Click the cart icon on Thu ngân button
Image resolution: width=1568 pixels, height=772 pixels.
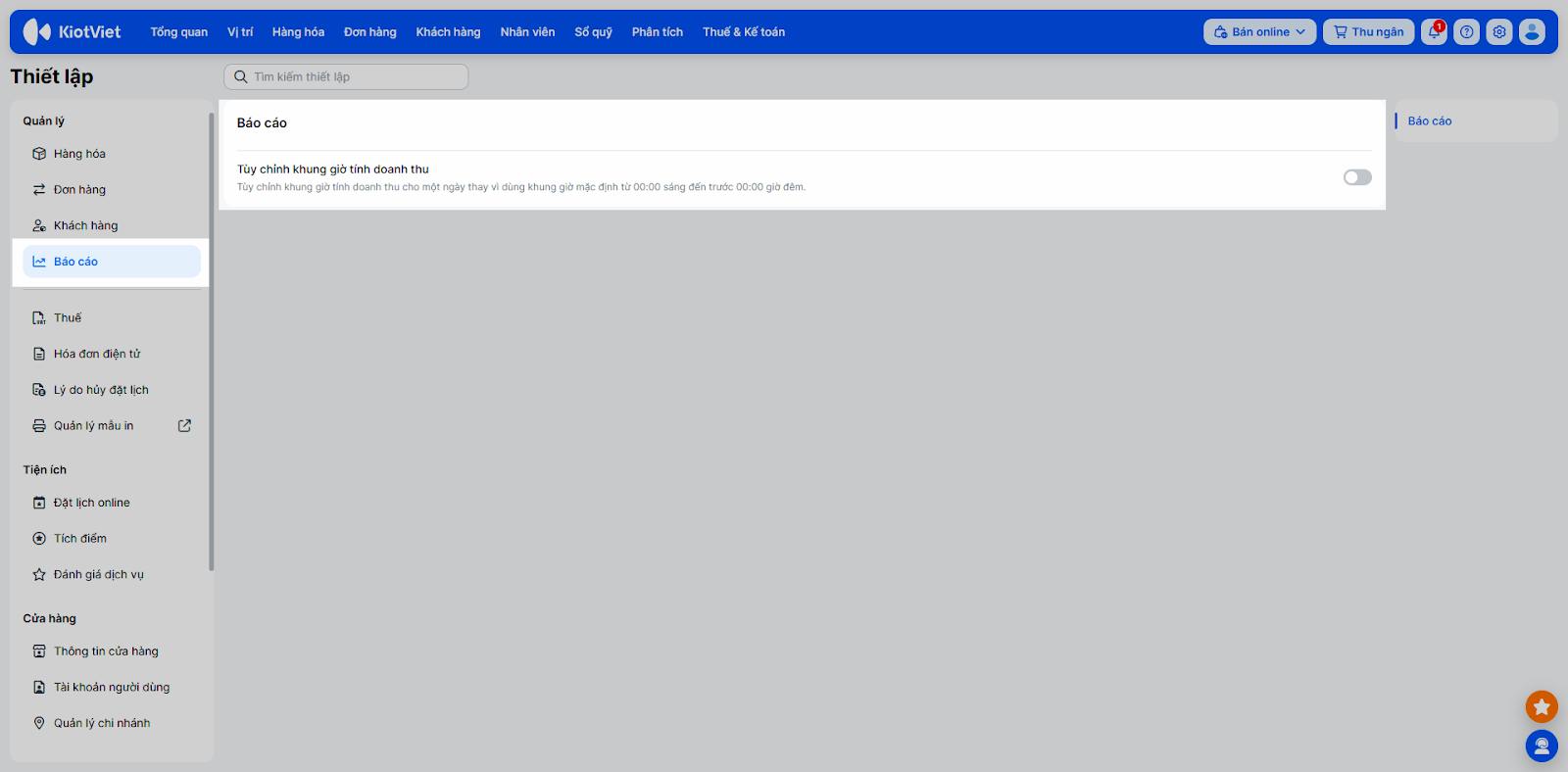click(1340, 32)
